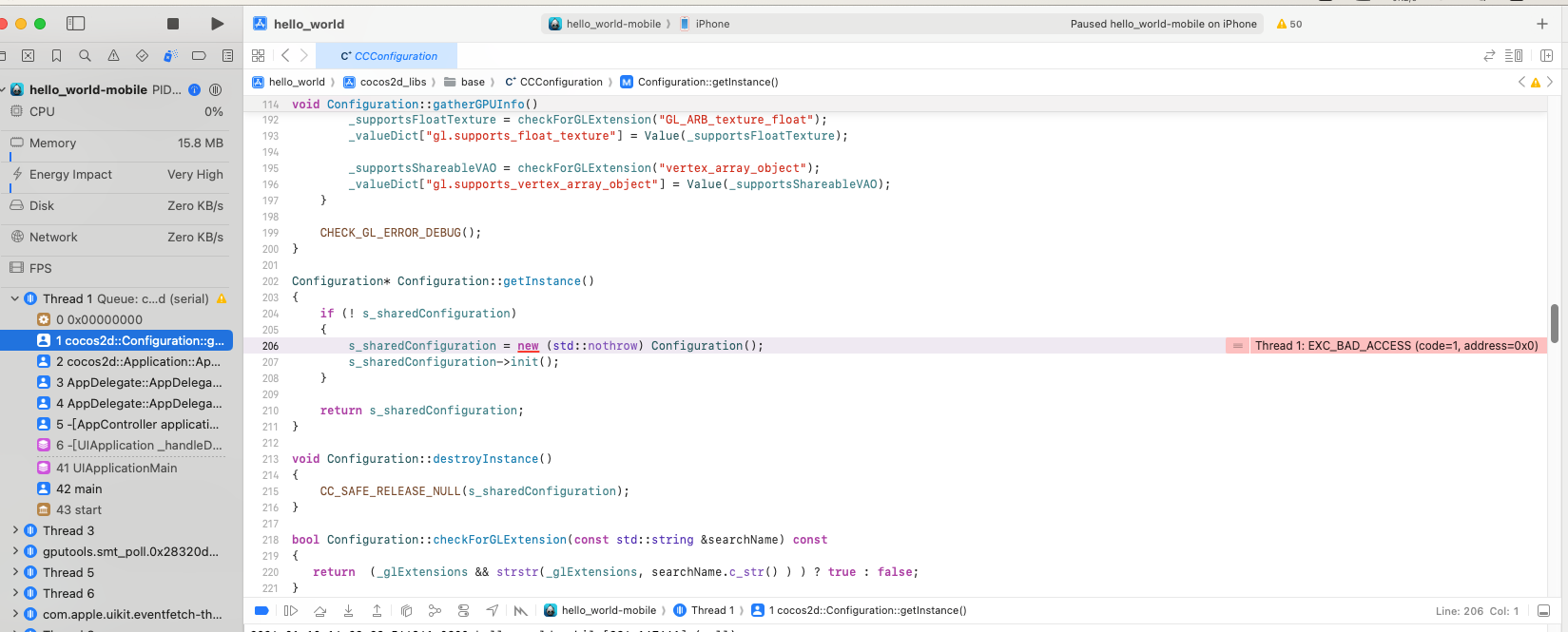Viewport: 1568px width, 632px height.
Task: Open the Issue navigator warning triangle
Action: tap(113, 56)
